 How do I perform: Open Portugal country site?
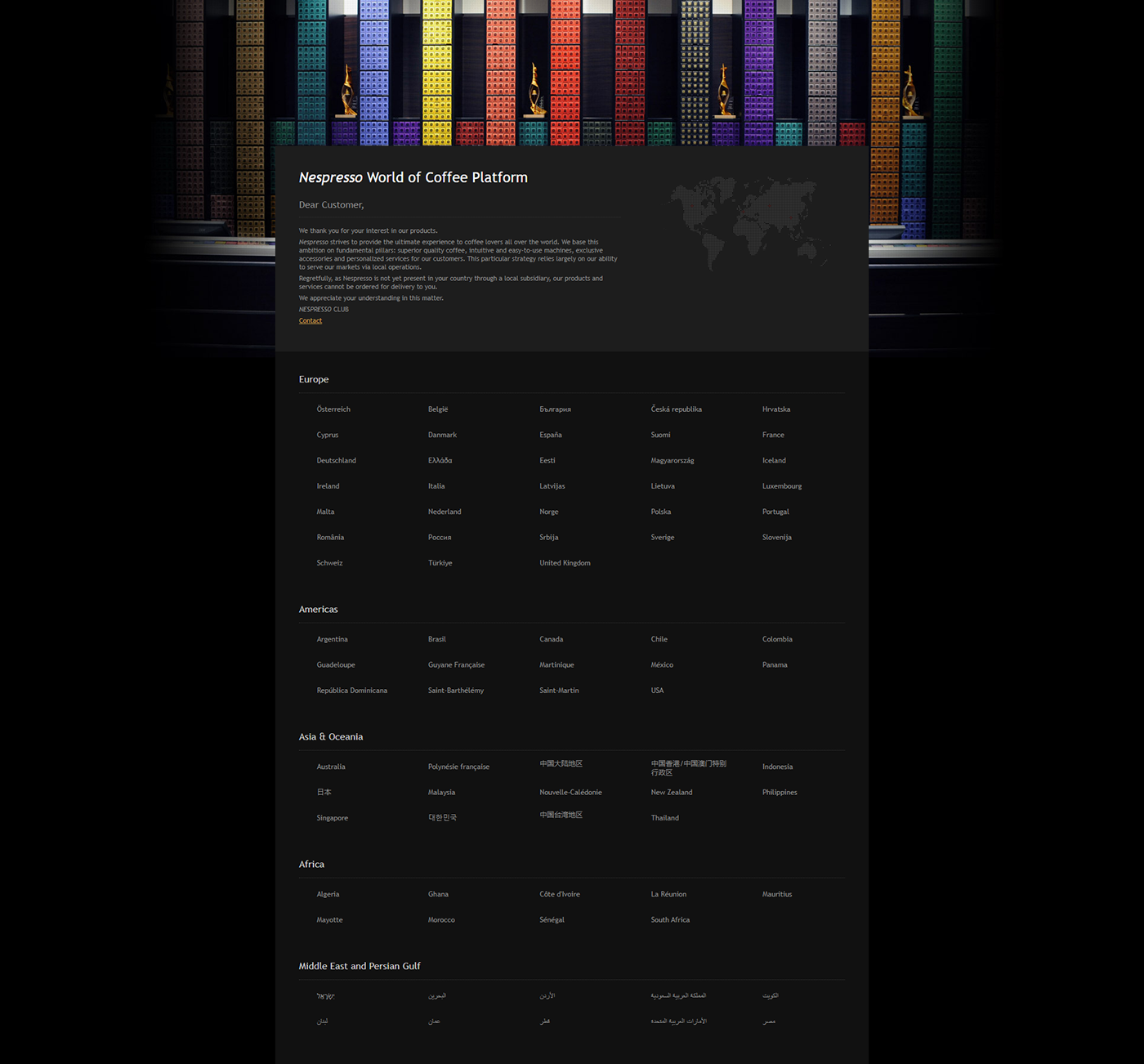coord(775,512)
